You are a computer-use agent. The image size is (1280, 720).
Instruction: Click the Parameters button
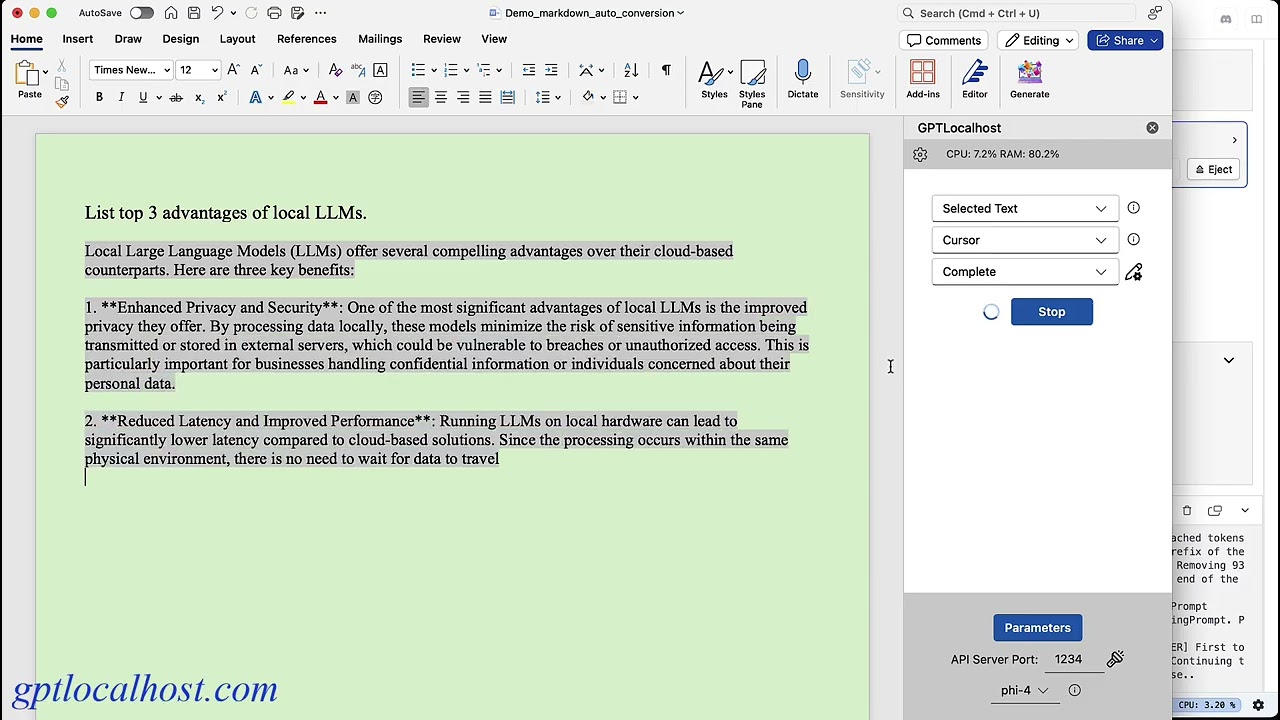point(1037,628)
